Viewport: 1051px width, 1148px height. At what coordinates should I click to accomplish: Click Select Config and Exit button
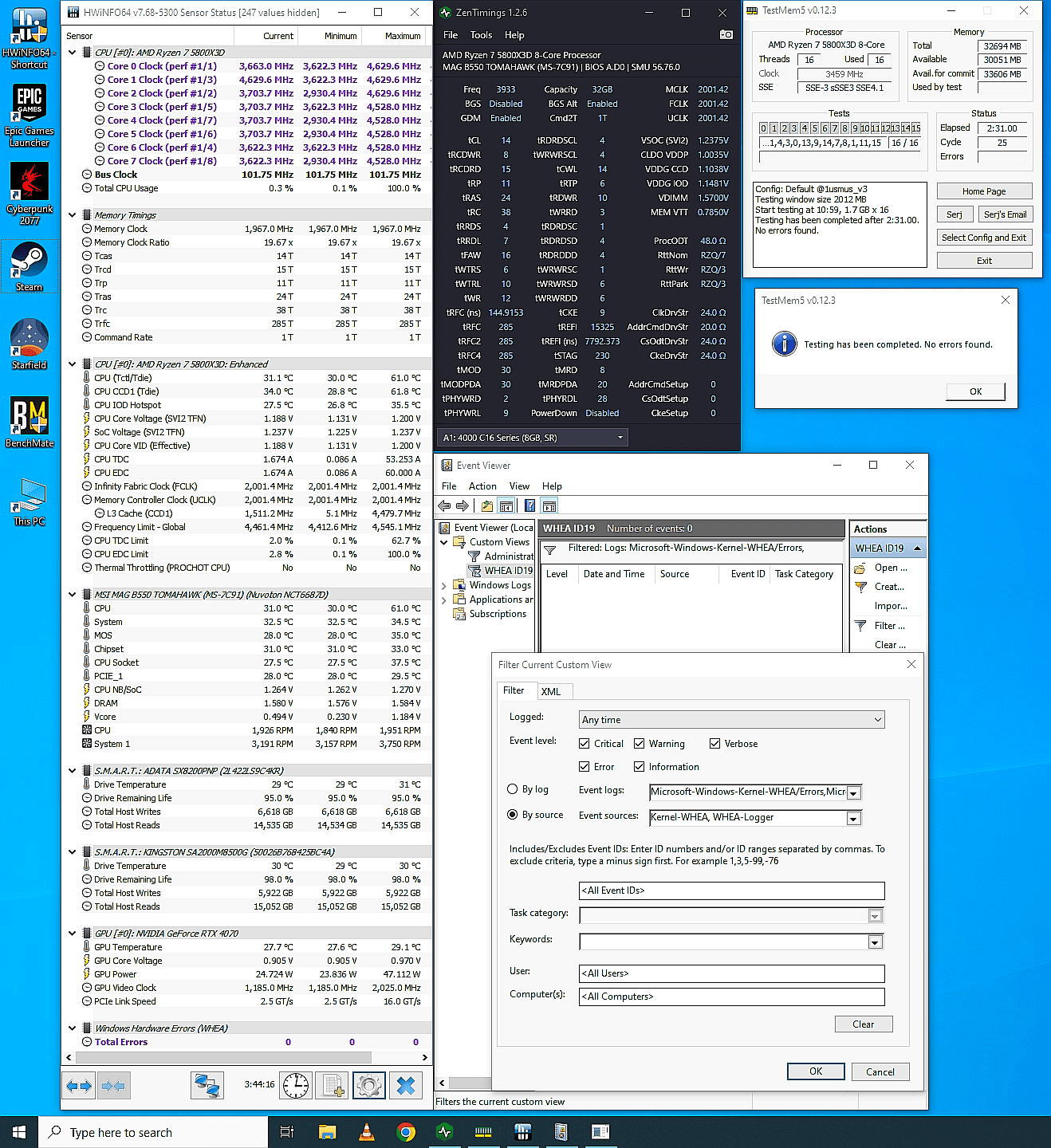point(984,238)
